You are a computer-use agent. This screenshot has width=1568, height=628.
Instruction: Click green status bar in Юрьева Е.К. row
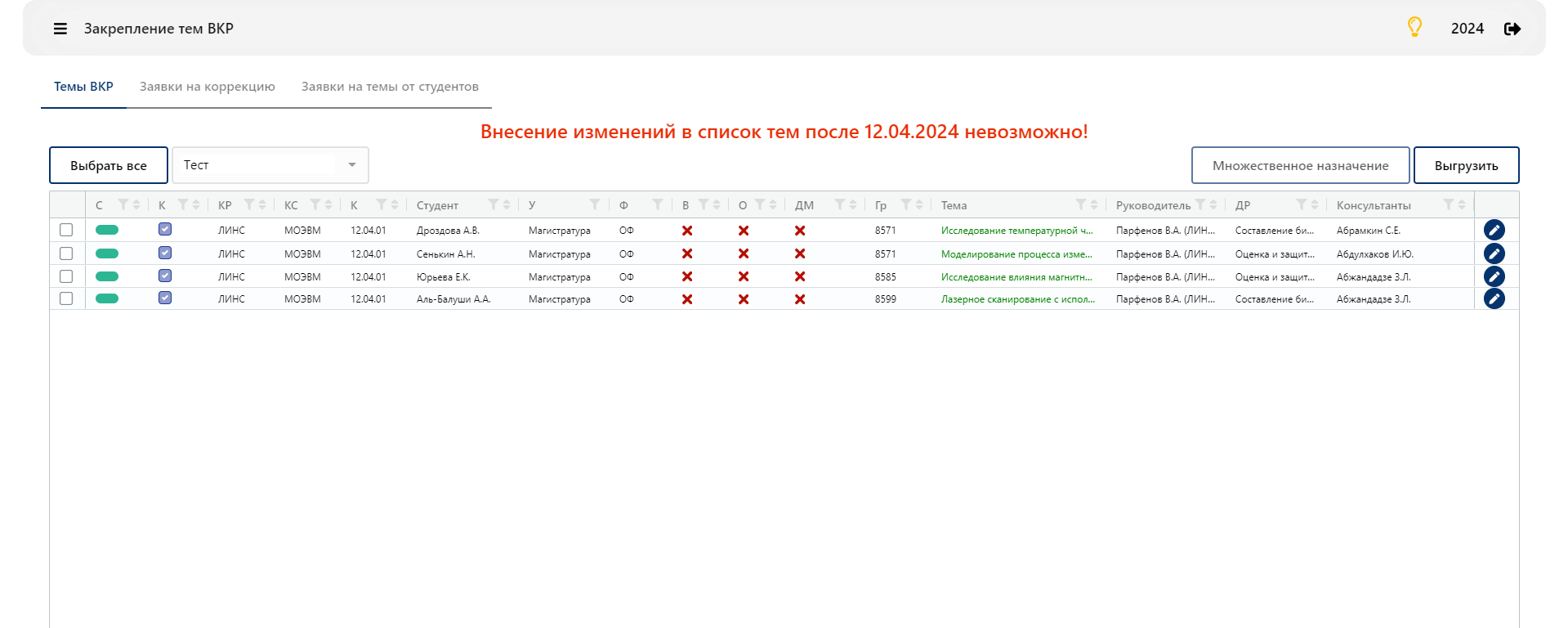coord(107,276)
